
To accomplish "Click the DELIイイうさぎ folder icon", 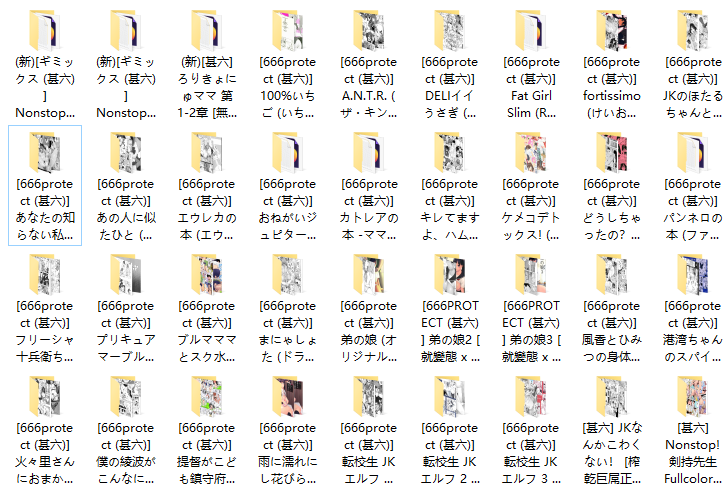I will click(450, 31).
